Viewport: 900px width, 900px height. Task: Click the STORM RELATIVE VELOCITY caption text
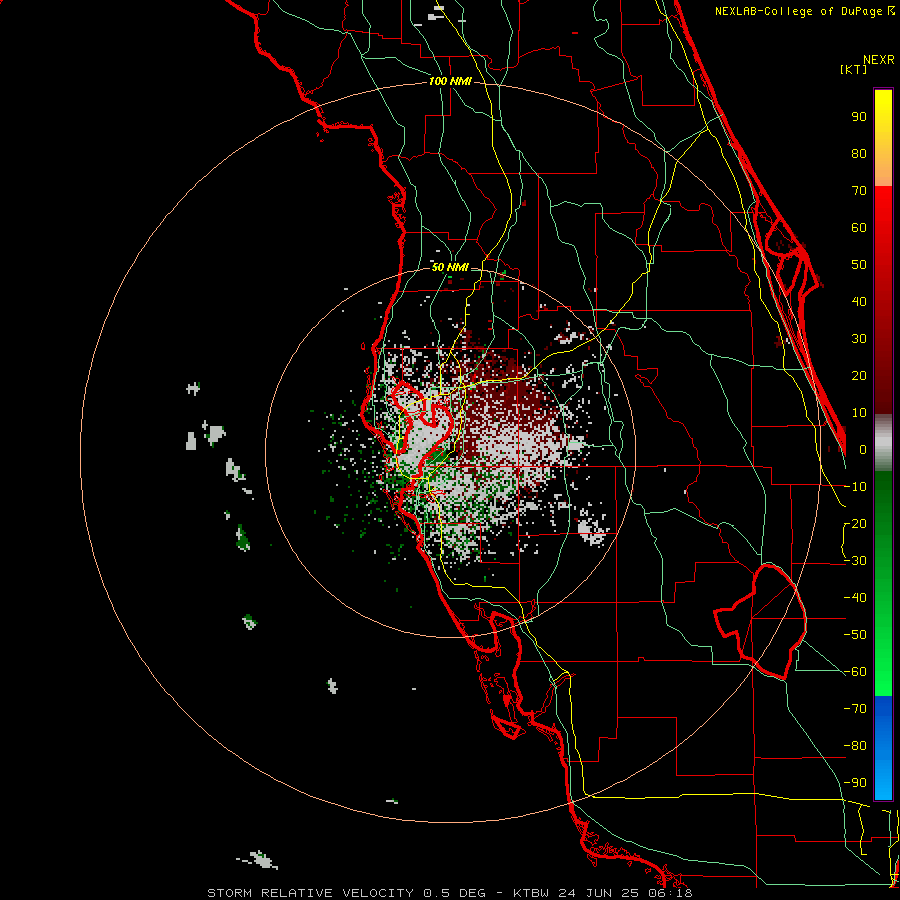[310, 893]
